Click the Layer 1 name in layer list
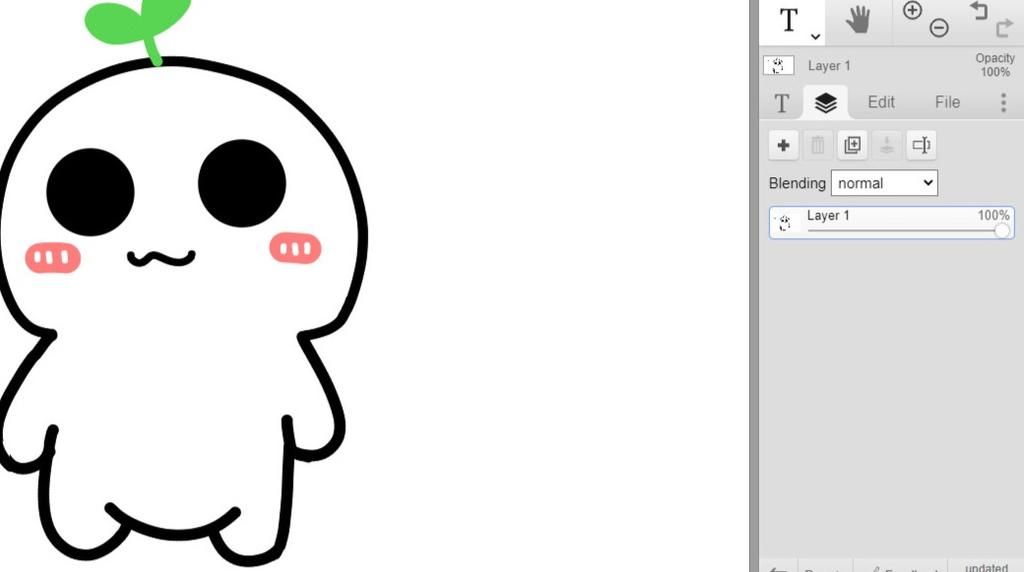The height and width of the screenshot is (572, 1024). pyautogui.click(x=828, y=215)
